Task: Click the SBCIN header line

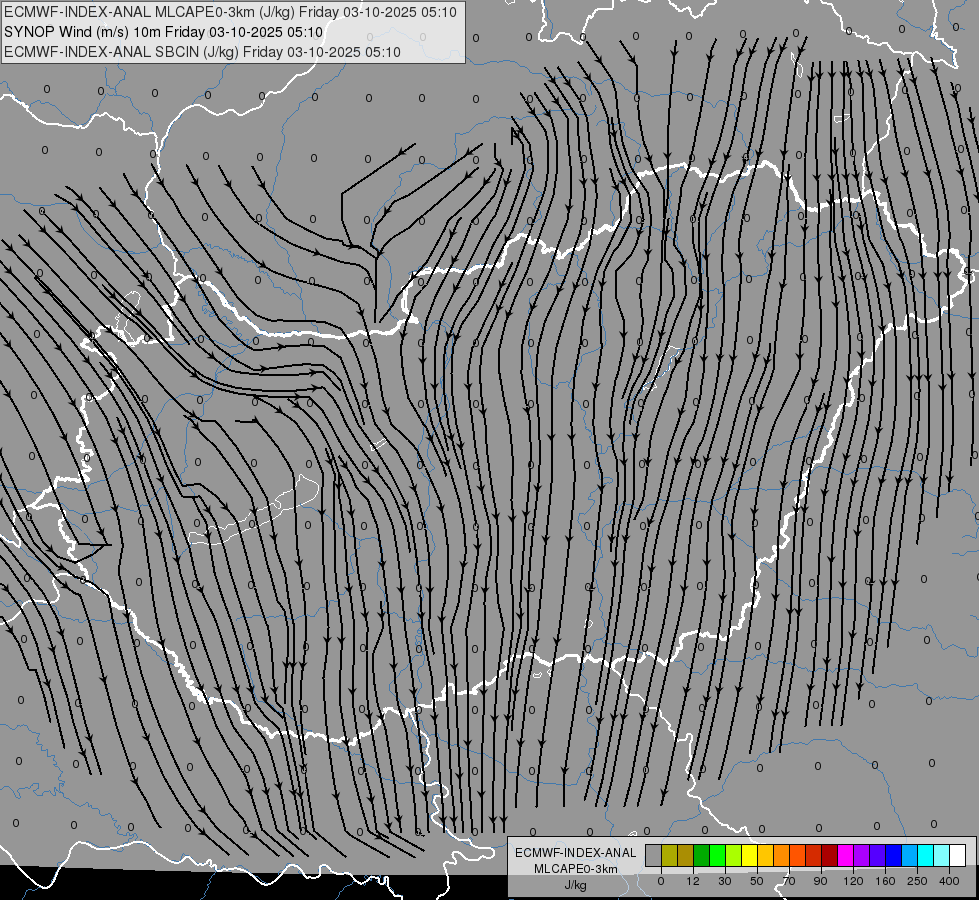Action: click(202, 52)
